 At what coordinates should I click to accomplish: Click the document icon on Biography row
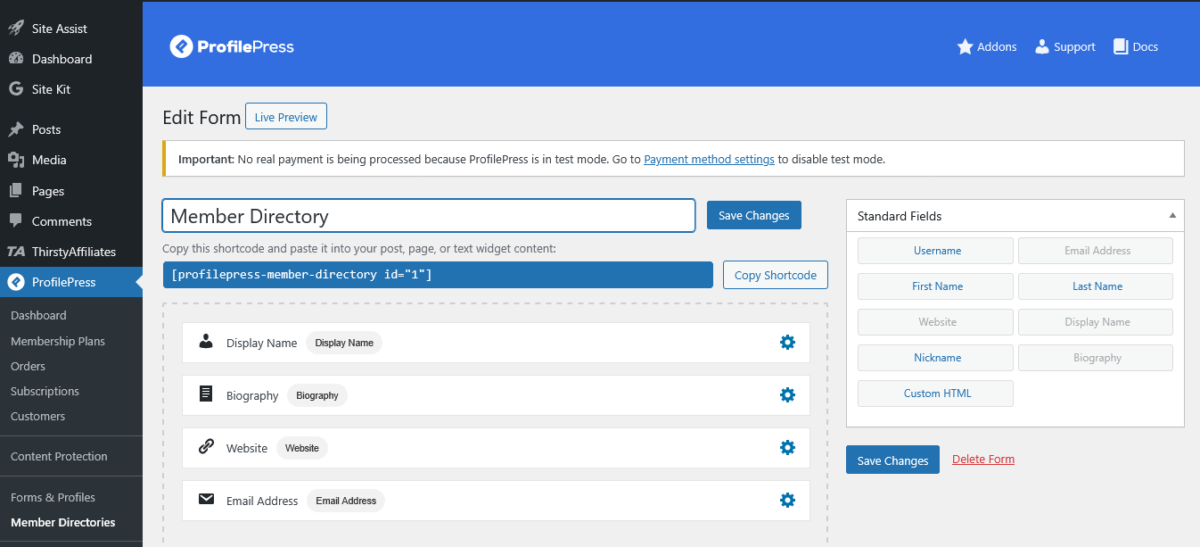206,394
